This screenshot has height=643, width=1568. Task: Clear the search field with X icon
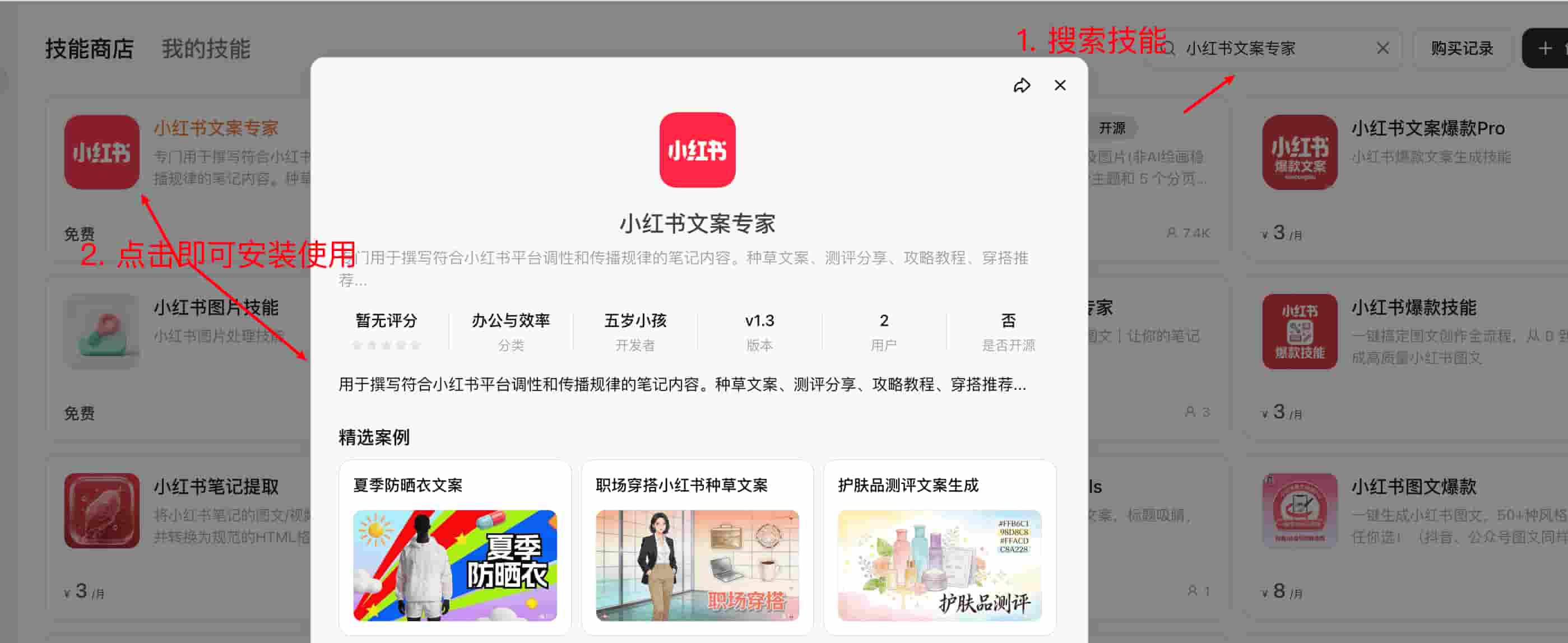point(1383,48)
